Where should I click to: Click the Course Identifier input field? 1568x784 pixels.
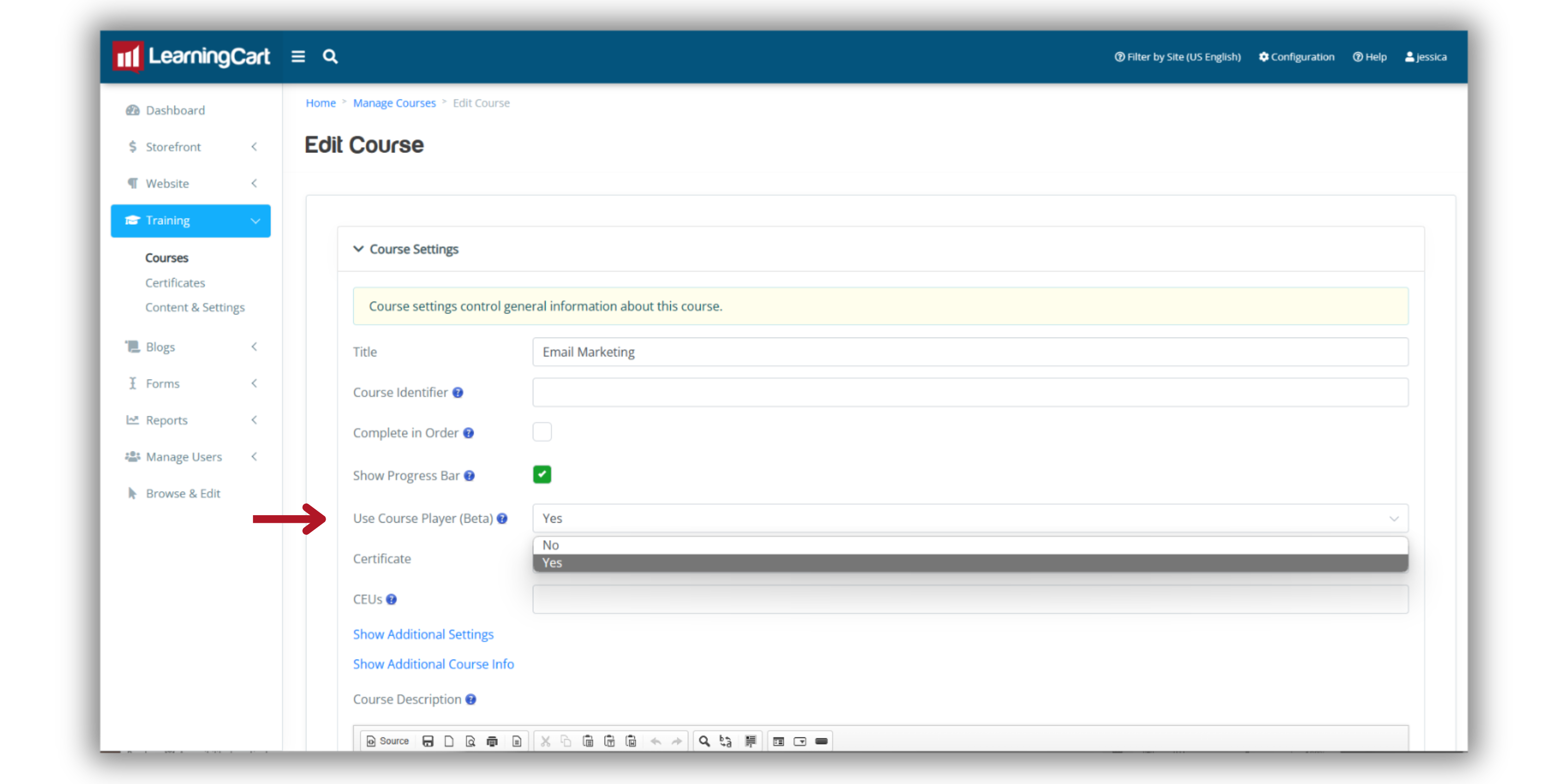tap(970, 393)
